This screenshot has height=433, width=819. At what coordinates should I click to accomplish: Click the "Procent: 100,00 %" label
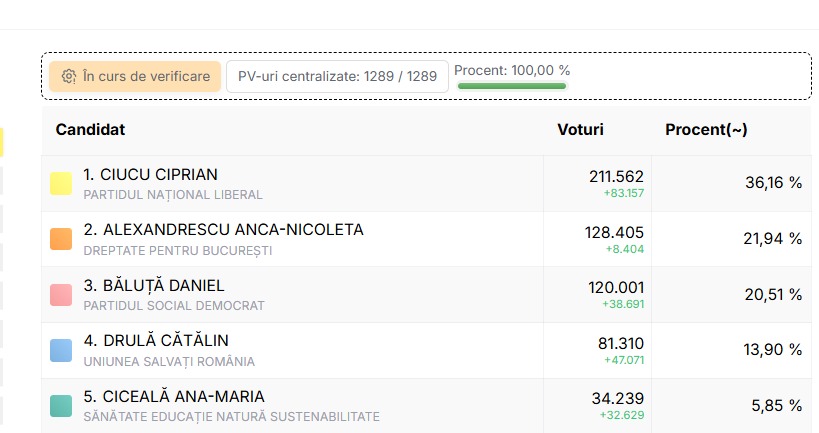coord(512,70)
